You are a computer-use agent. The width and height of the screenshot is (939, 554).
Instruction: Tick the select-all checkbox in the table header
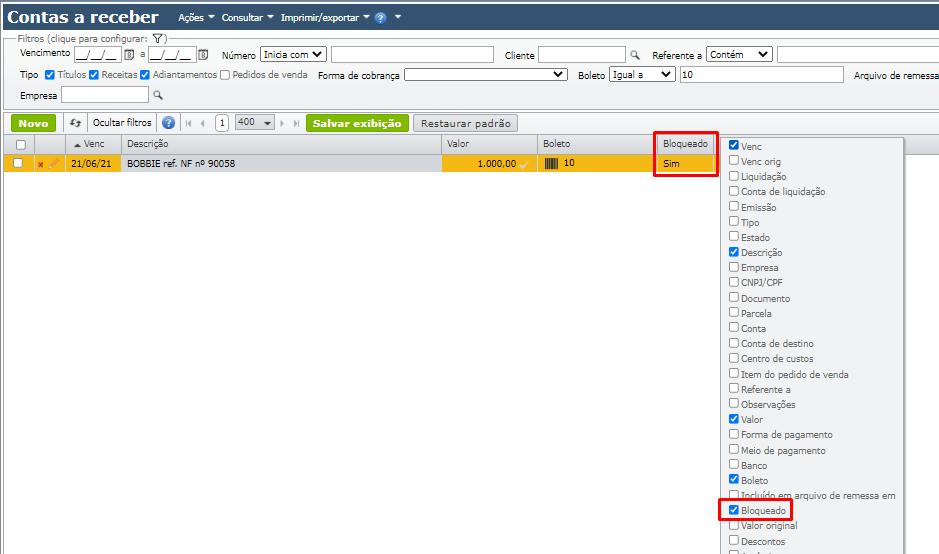coord(21,144)
